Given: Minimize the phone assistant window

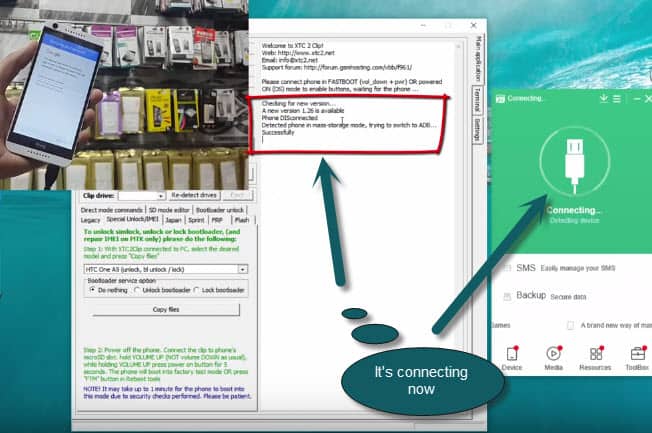Looking at the screenshot, I should click(637, 99).
